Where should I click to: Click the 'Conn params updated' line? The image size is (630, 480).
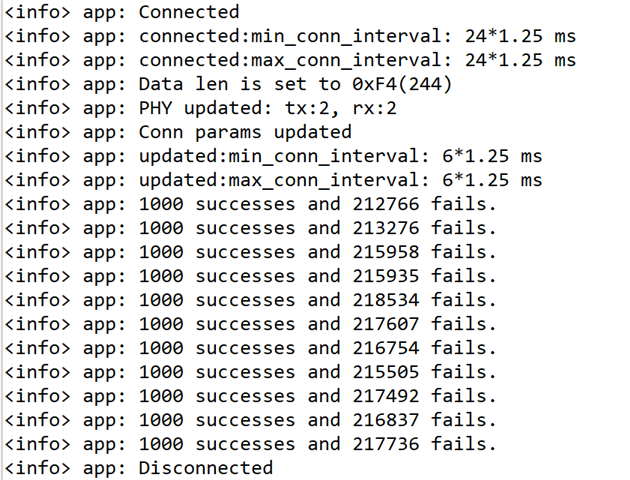178,132
